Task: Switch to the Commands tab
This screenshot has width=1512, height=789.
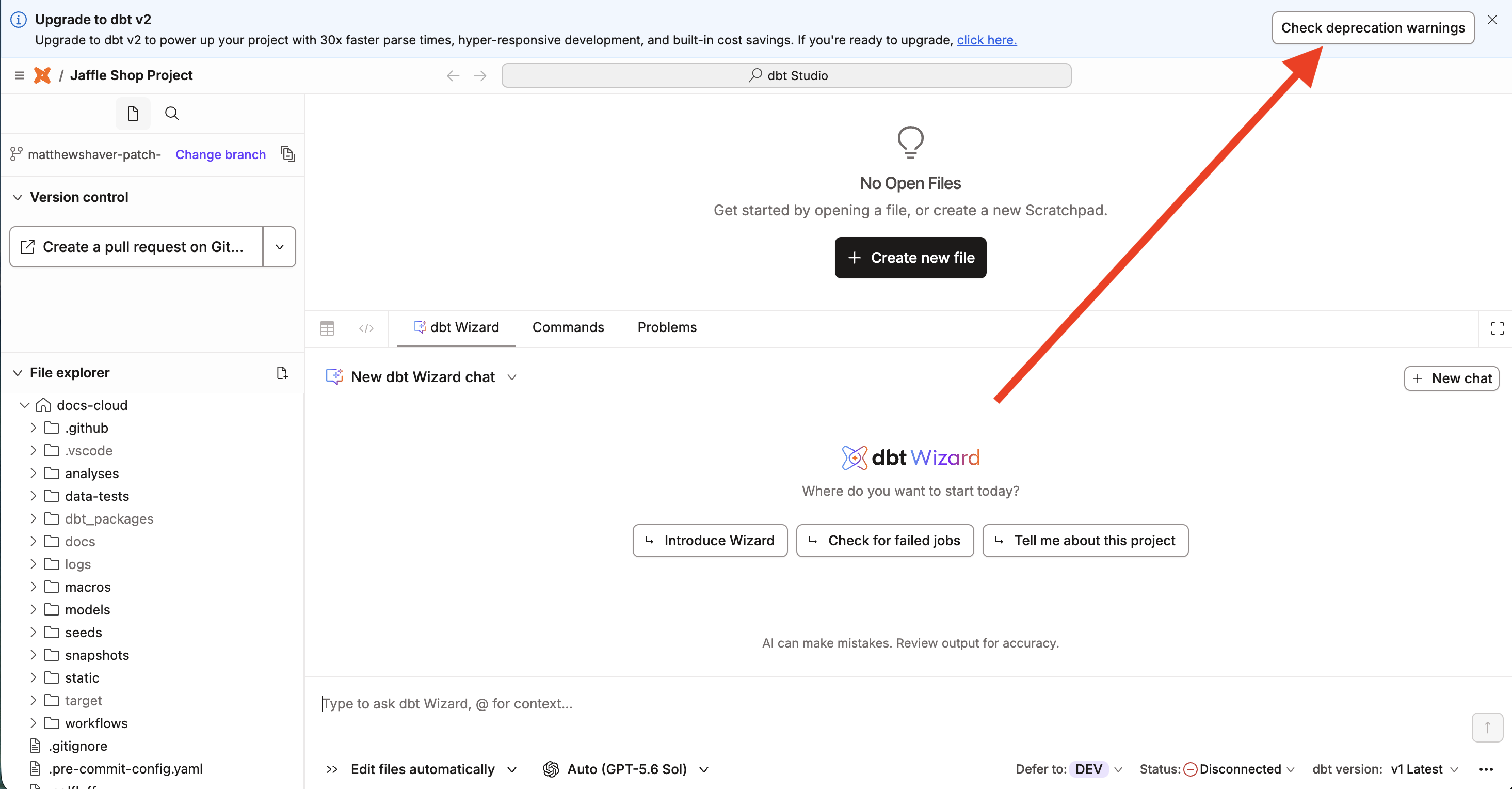Action: click(x=568, y=328)
